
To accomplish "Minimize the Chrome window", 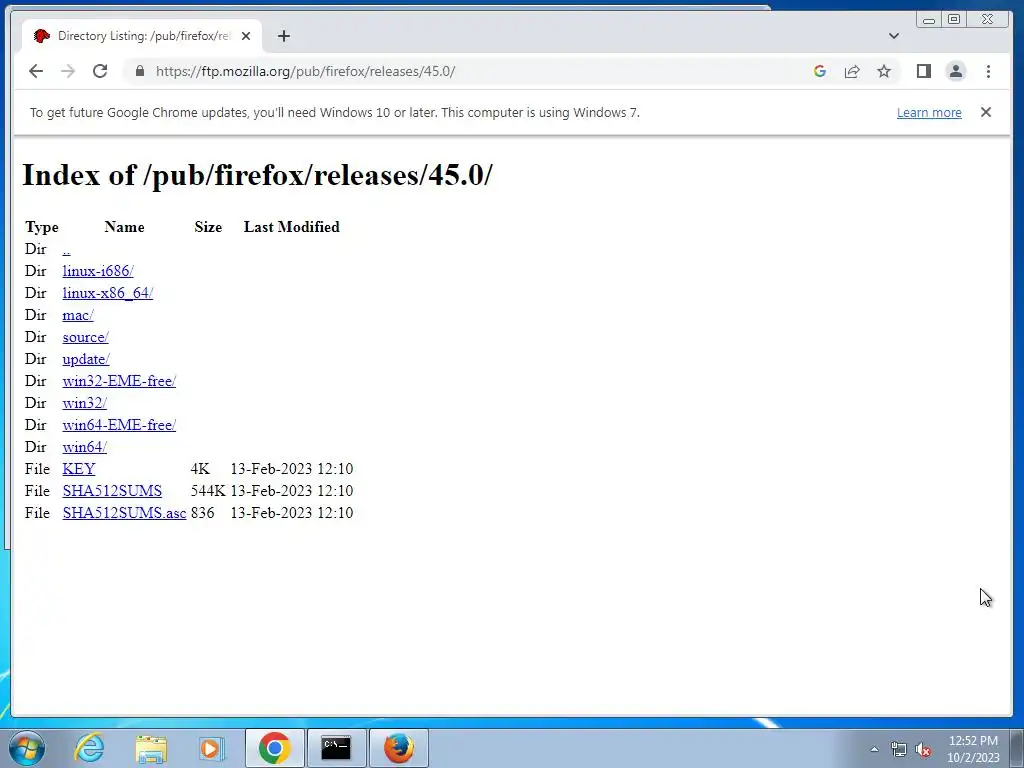I will click(929, 20).
